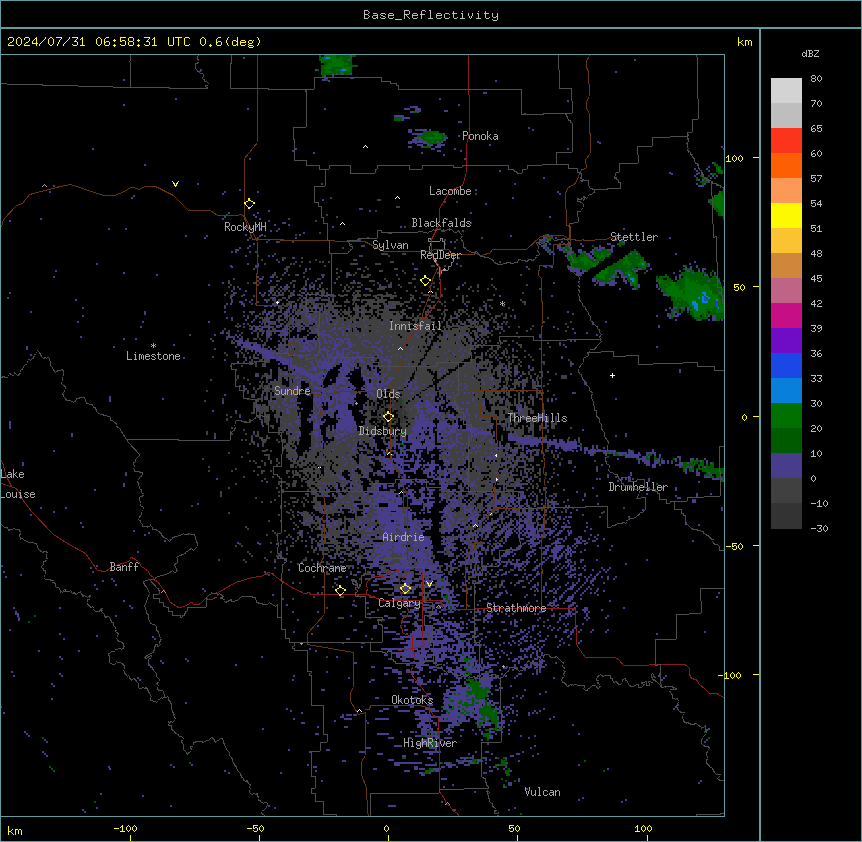Click the Airdrie city label

tap(403, 537)
